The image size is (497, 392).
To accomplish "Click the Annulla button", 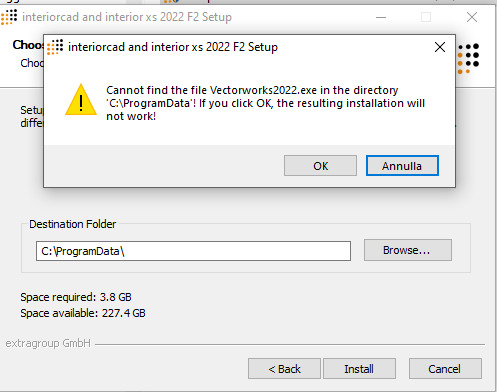I will pyautogui.click(x=402, y=166).
